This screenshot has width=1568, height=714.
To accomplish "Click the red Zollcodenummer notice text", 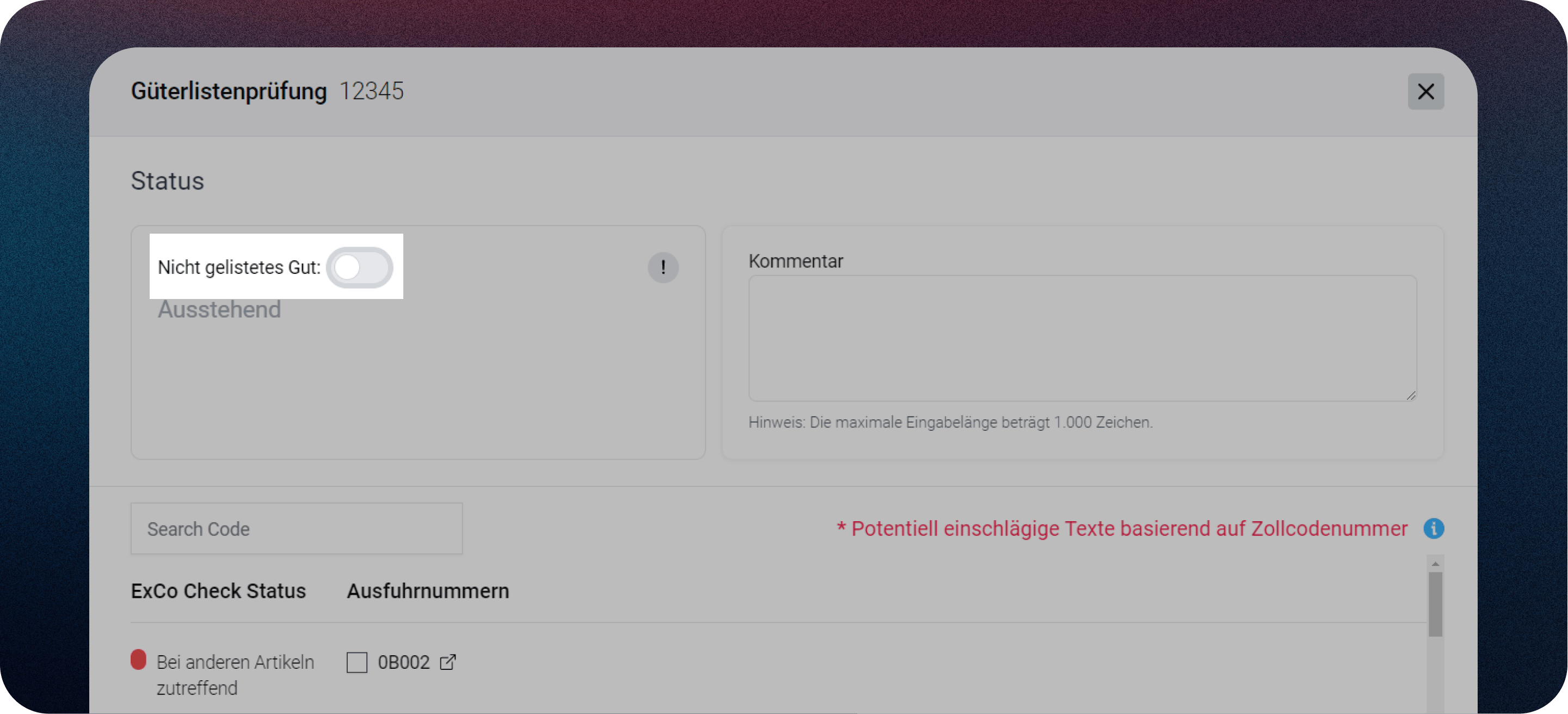I will coord(1122,528).
